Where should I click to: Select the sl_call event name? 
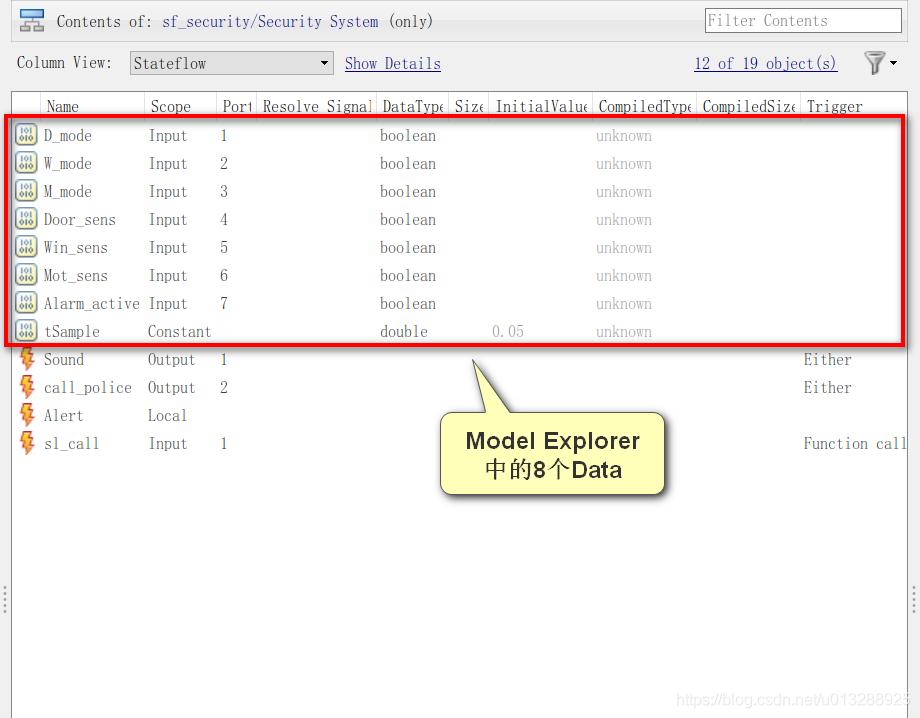click(x=72, y=444)
